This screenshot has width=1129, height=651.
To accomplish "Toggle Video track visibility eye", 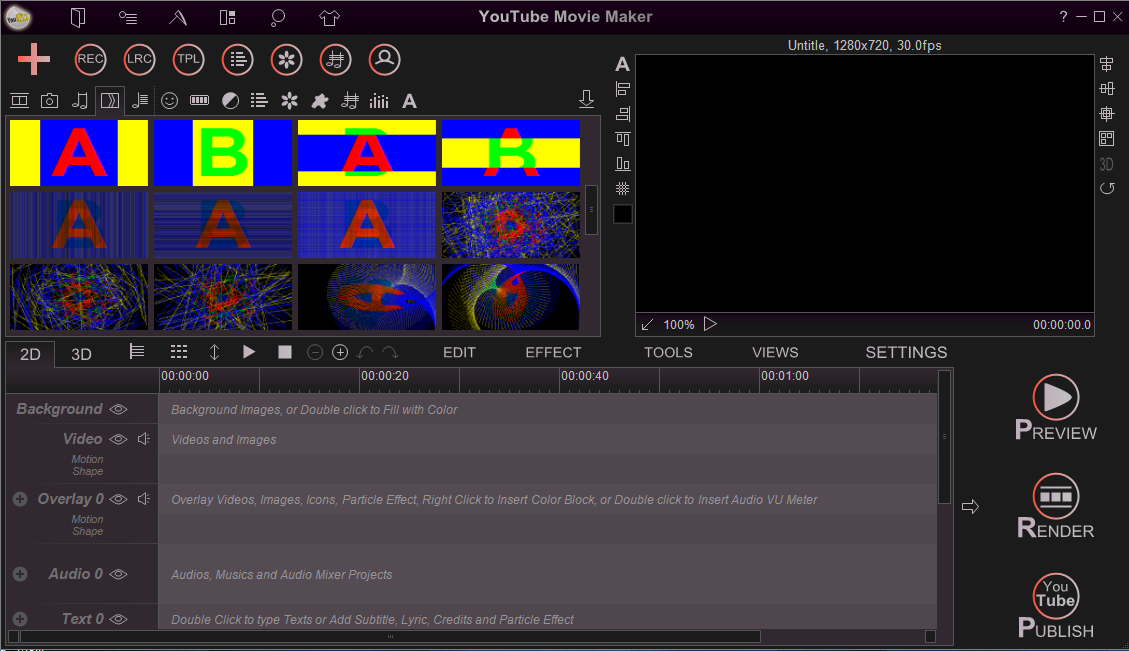I will tap(119, 439).
